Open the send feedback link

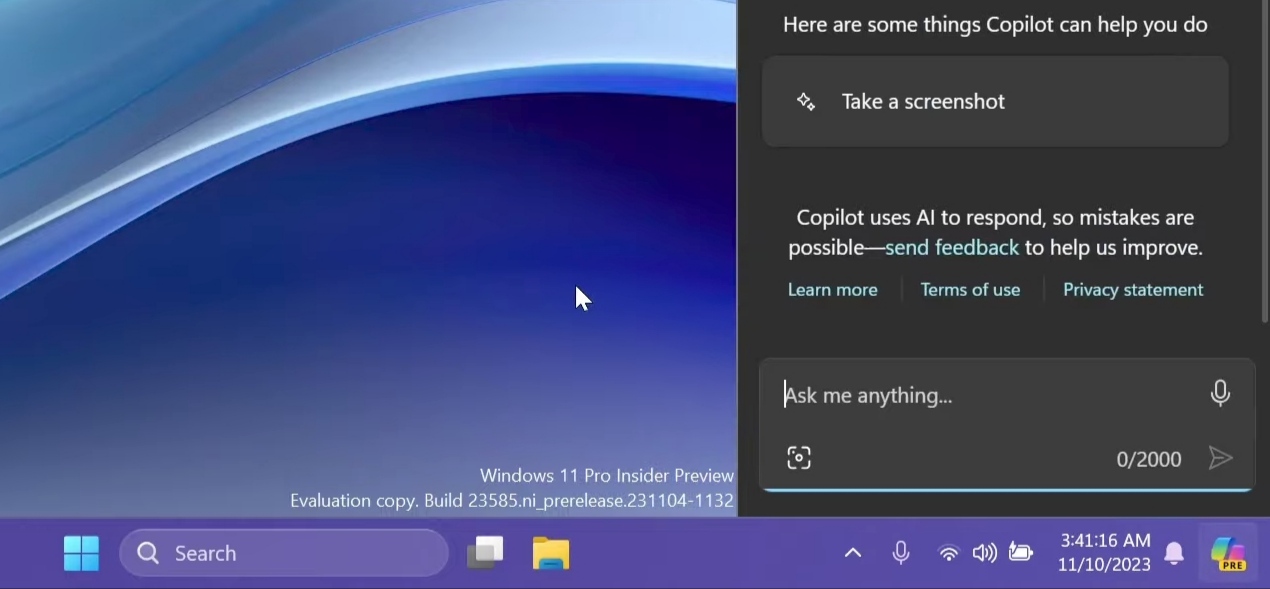point(952,247)
